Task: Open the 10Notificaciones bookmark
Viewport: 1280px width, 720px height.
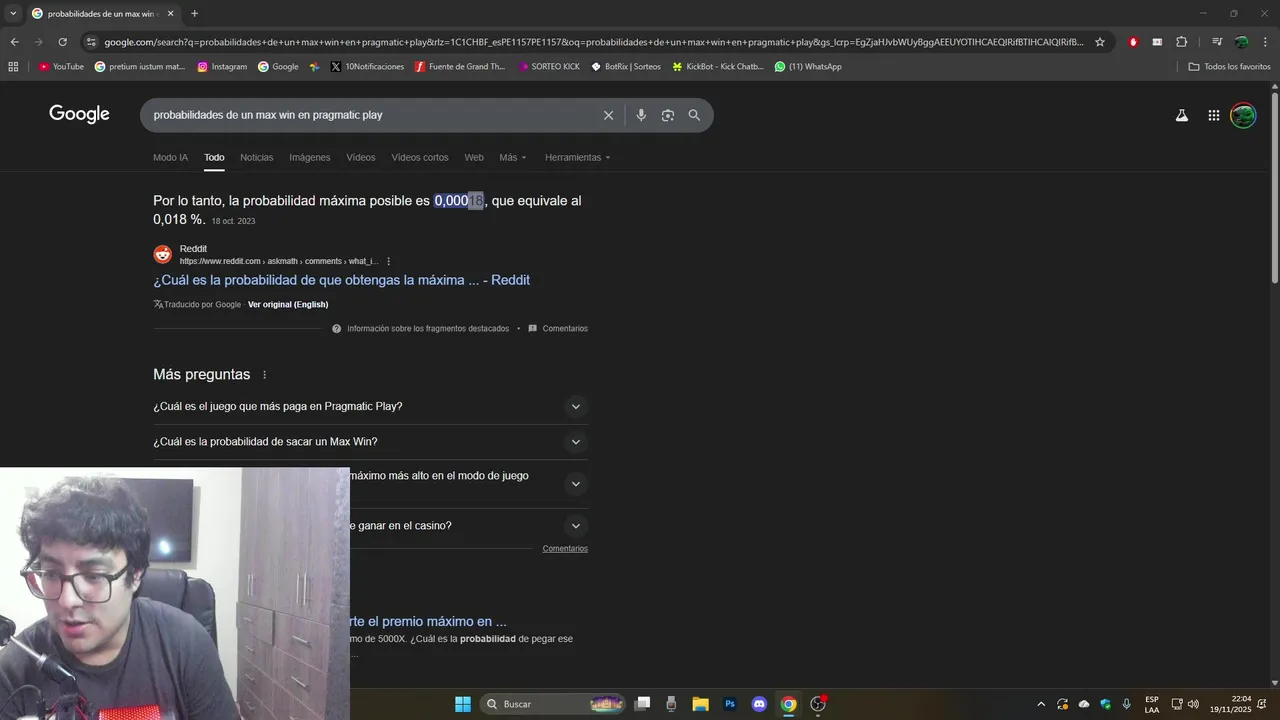Action: 367,67
